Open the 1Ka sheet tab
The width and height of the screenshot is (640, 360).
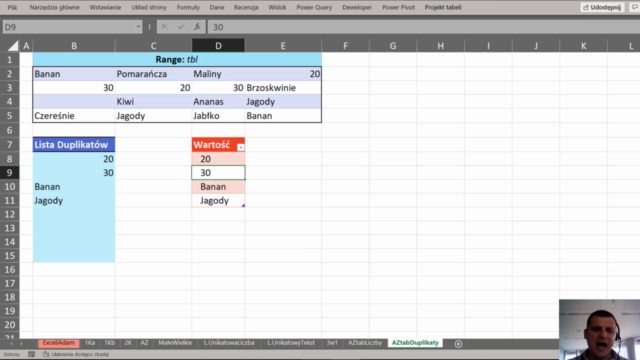point(90,343)
